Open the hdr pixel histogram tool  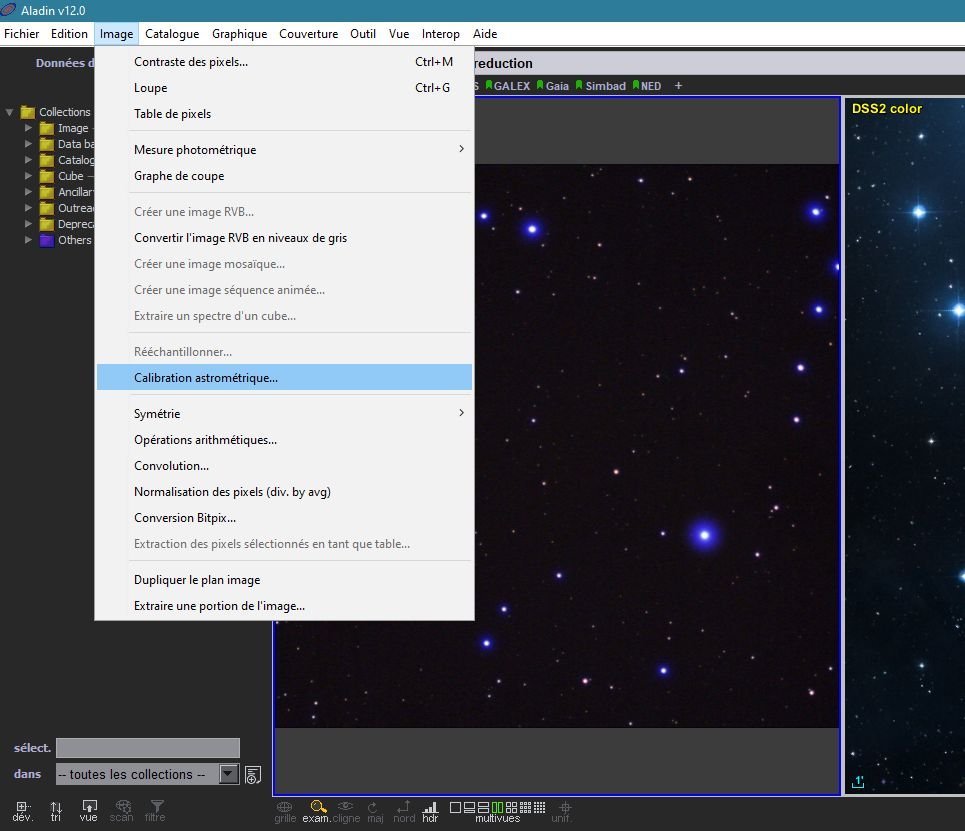pos(430,808)
